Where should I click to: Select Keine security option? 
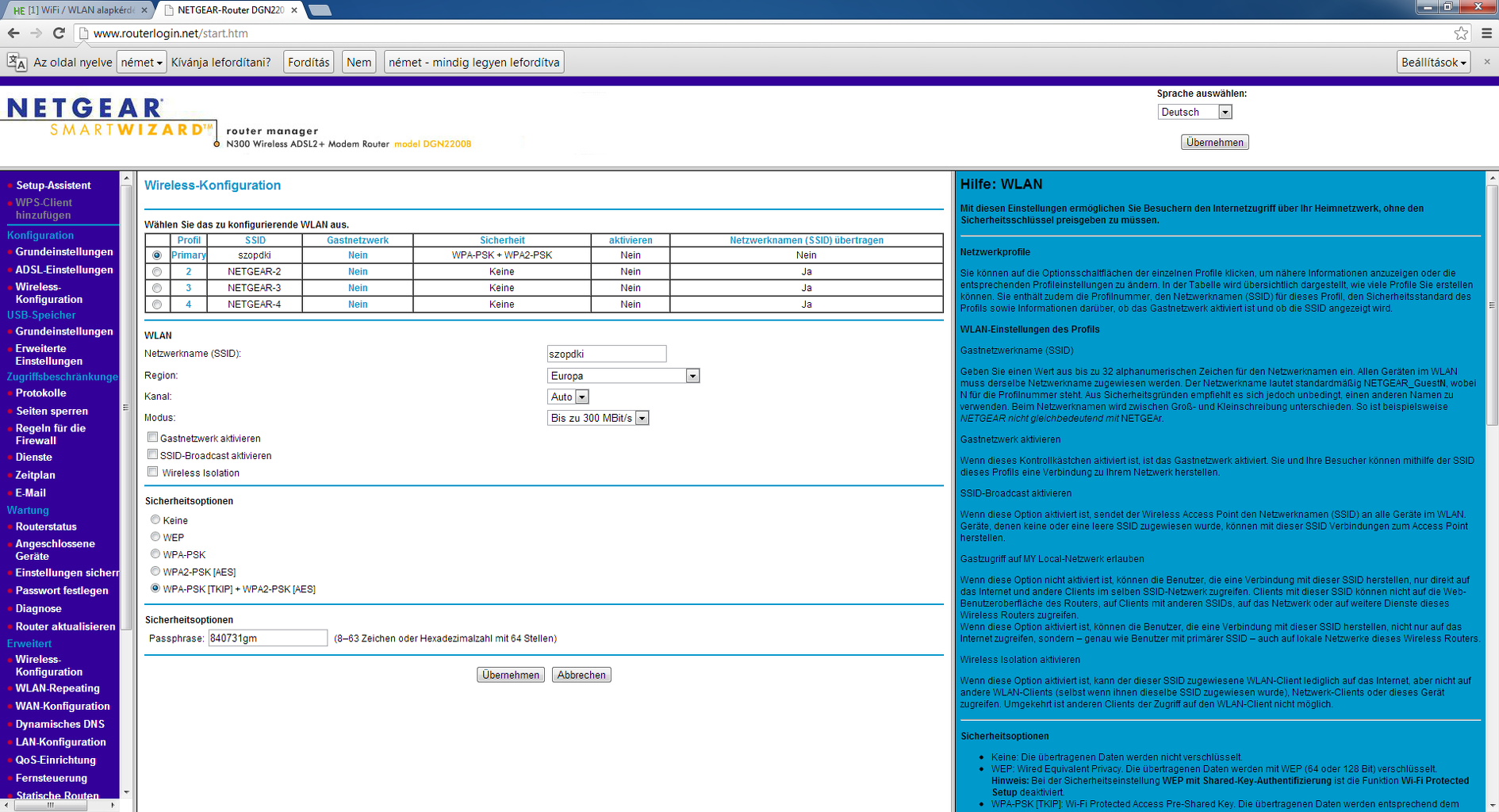click(x=155, y=519)
